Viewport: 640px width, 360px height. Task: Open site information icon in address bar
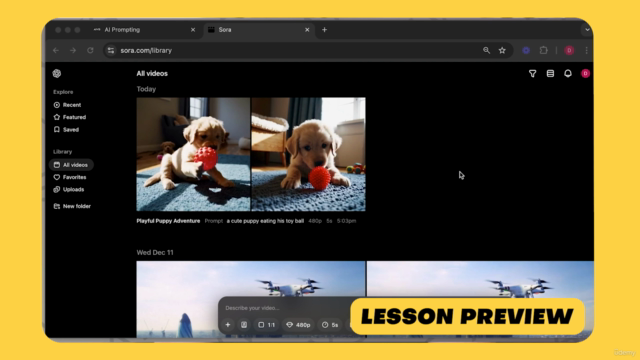pos(111,51)
